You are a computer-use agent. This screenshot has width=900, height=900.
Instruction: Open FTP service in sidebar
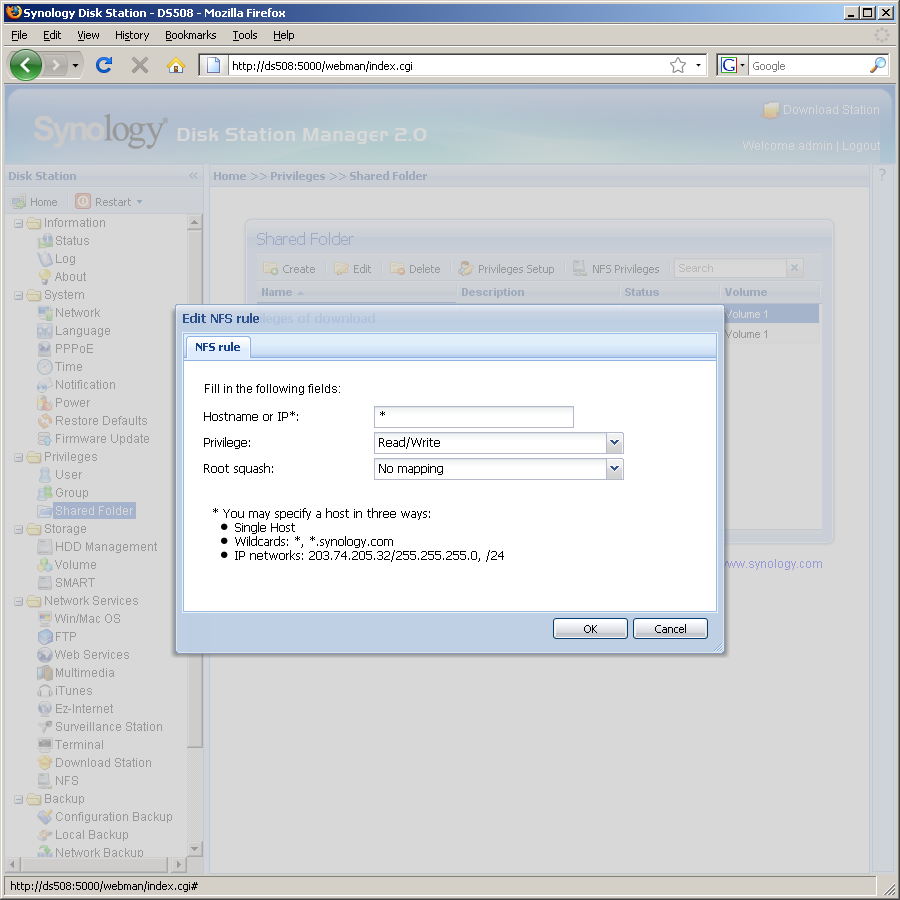point(57,637)
